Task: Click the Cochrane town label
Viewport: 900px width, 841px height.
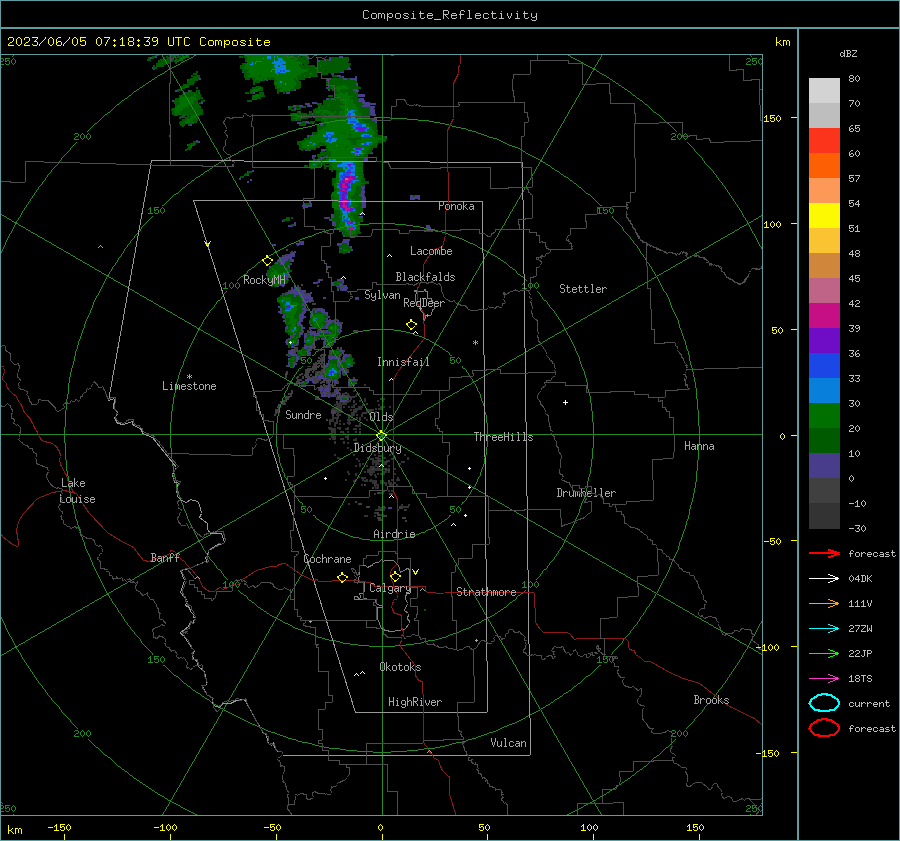Action: [x=327, y=559]
